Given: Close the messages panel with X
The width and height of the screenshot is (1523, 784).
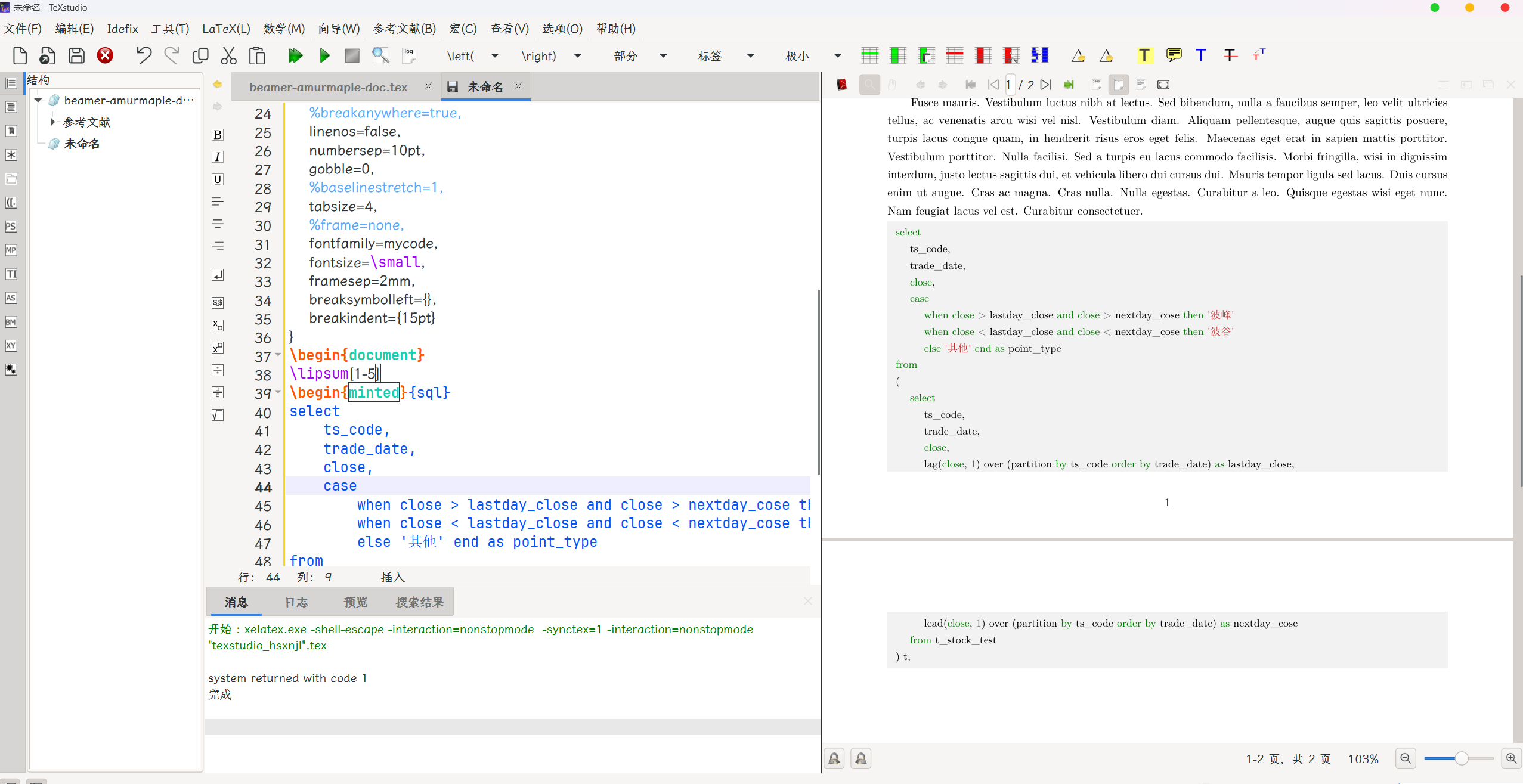Looking at the screenshot, I should [807, 601].
